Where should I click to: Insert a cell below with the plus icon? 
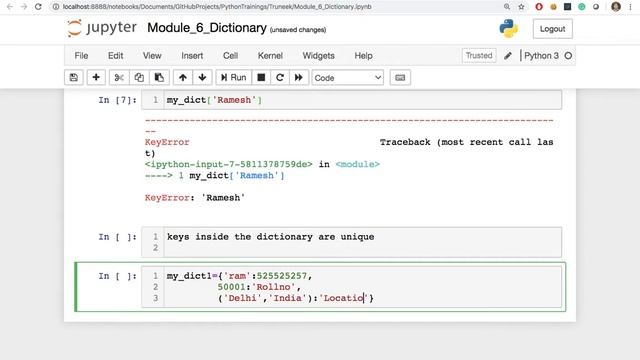pyautogui.click(x=96, y=78)
